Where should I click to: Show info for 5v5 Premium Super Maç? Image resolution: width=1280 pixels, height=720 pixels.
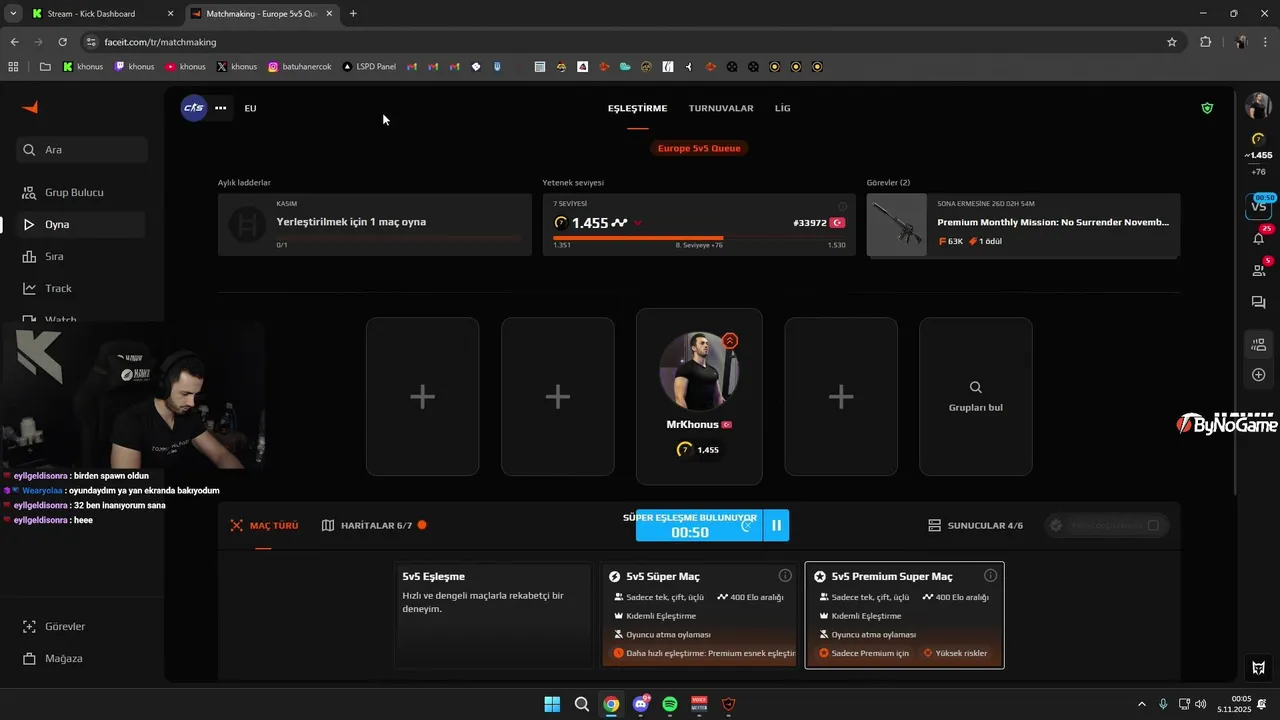990,576
